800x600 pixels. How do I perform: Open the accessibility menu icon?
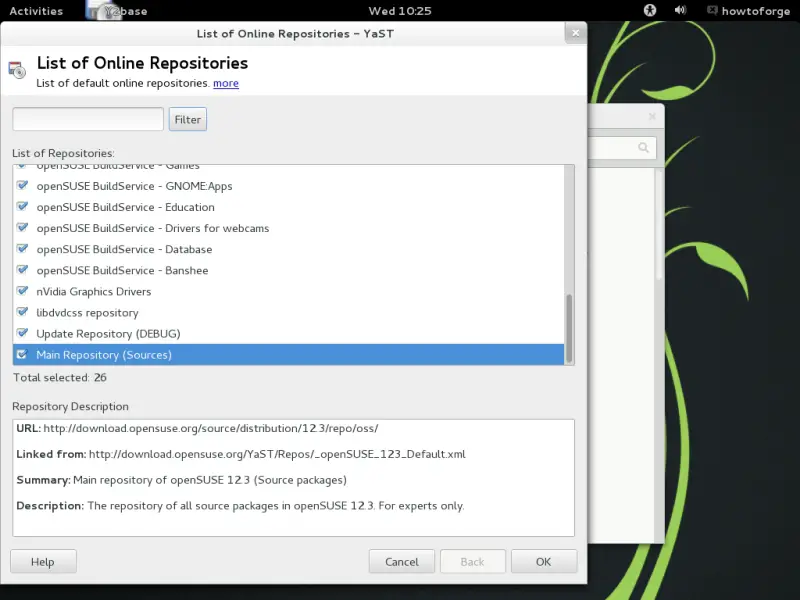tap(649, 10)
